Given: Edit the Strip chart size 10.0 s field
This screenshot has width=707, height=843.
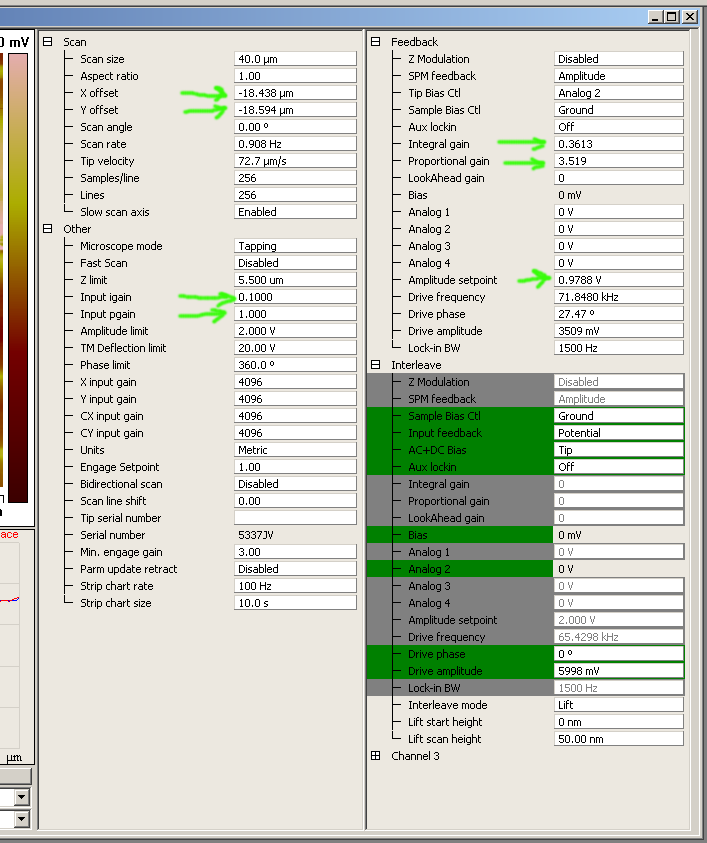Looking at the screenshot, I should (x=295, y=603).
